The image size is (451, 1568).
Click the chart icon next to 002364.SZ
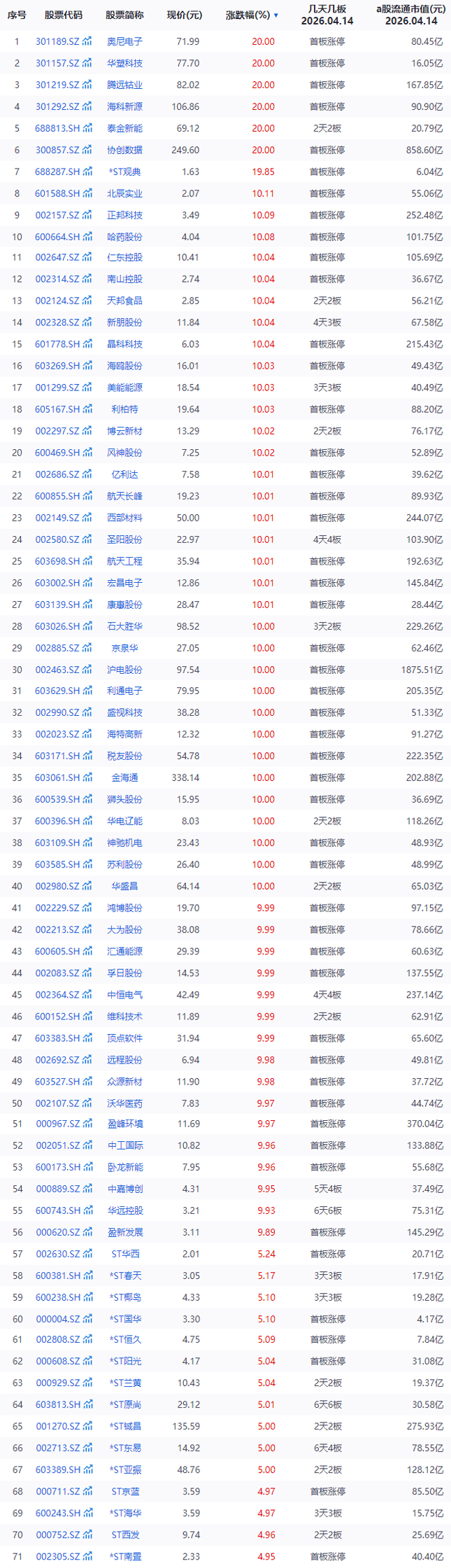87,994
